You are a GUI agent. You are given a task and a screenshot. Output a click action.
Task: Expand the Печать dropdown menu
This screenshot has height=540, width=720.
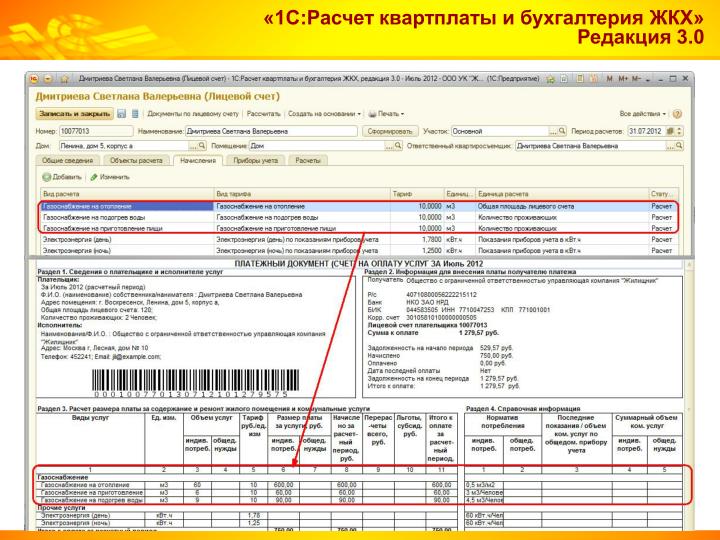pos(386,113)
